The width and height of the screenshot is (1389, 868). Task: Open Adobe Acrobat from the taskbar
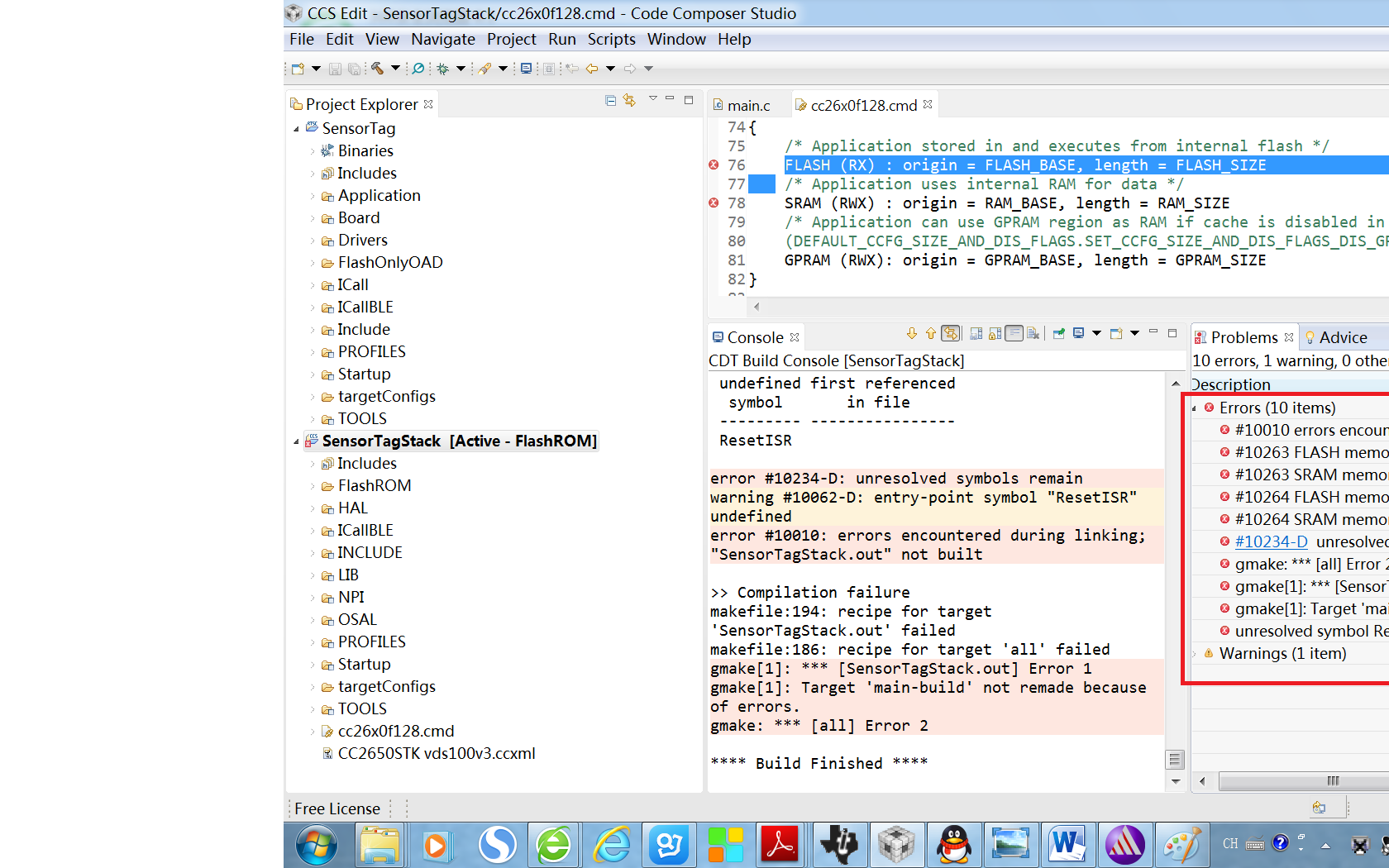(779, 845)
